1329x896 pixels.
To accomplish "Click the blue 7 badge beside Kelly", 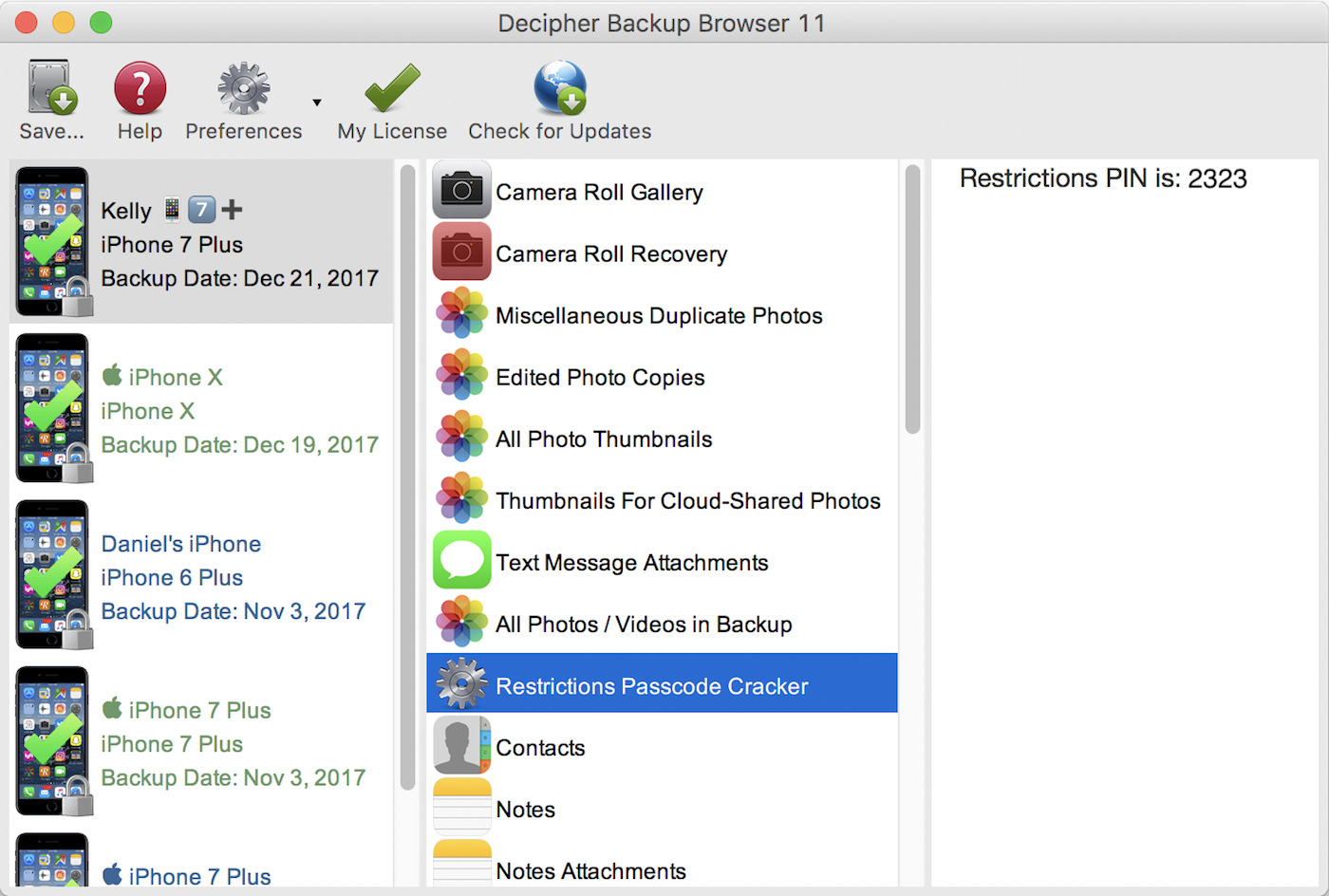I will point(201,210).
